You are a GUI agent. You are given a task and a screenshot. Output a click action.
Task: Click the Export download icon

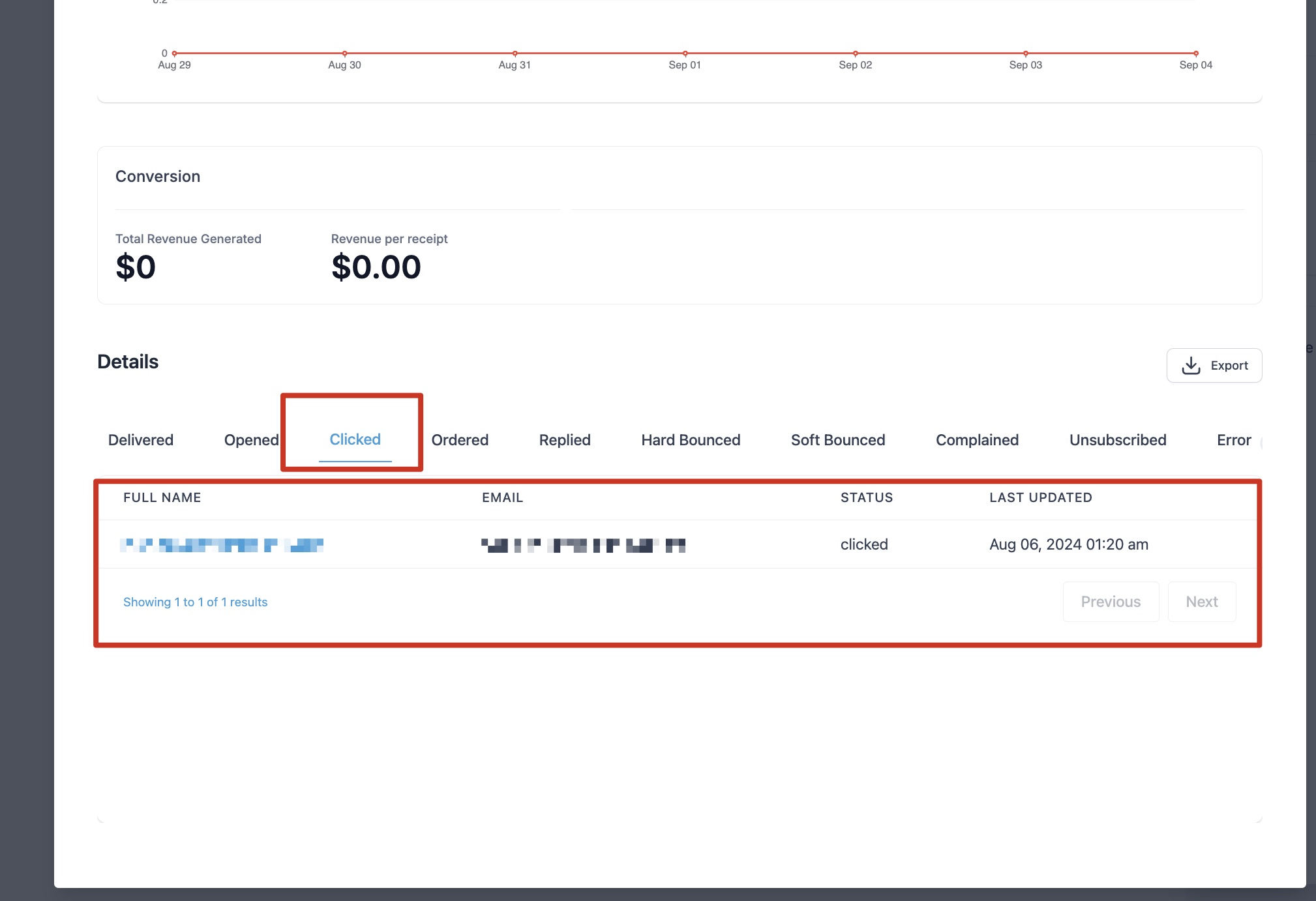coord(1191,366)
